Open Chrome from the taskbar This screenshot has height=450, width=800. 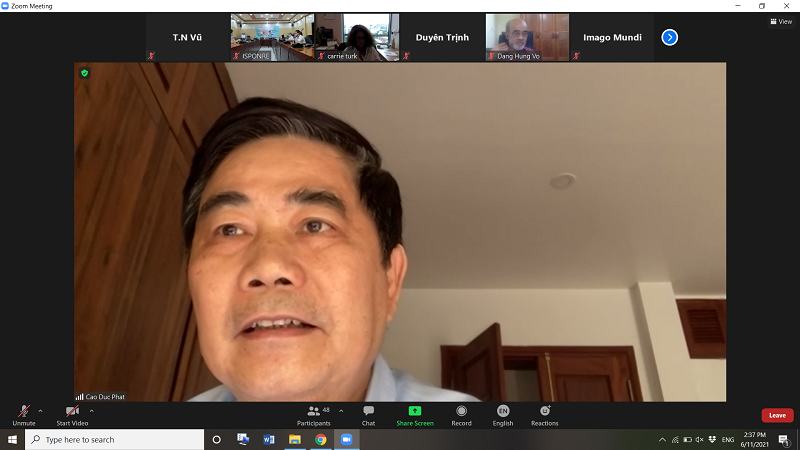point(321,440)
